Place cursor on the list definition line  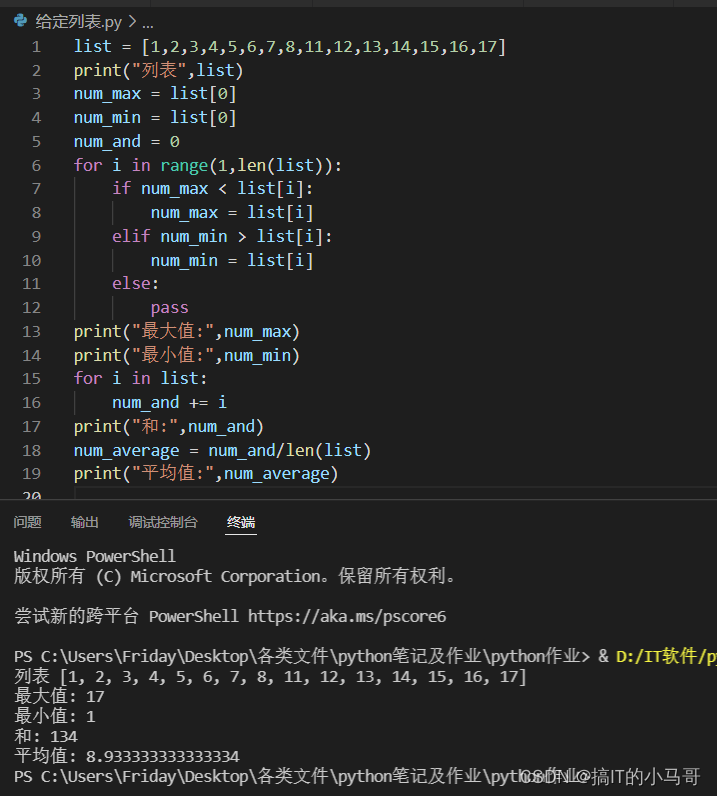290,47
